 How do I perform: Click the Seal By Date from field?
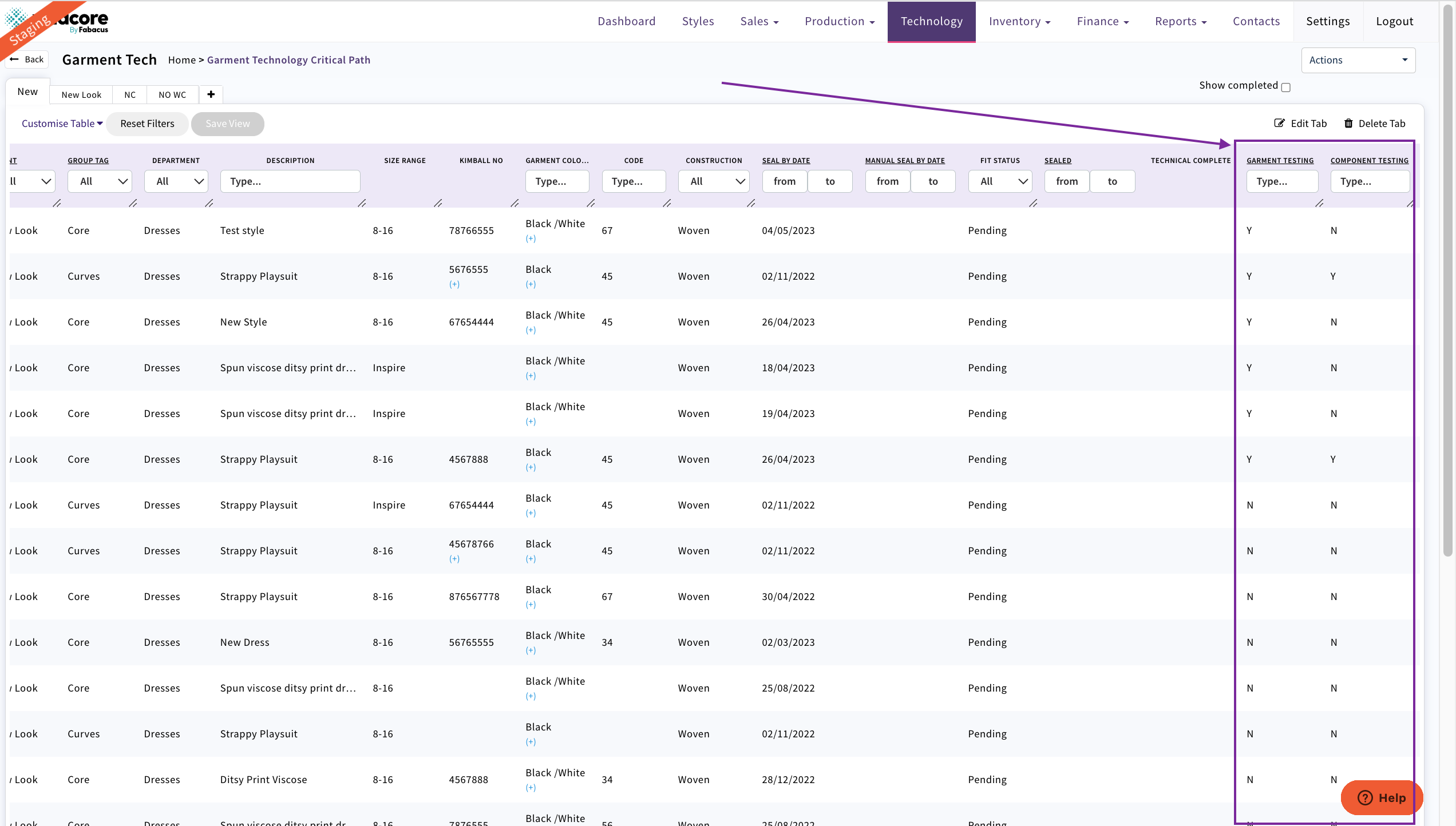click(x=784, y=181)
